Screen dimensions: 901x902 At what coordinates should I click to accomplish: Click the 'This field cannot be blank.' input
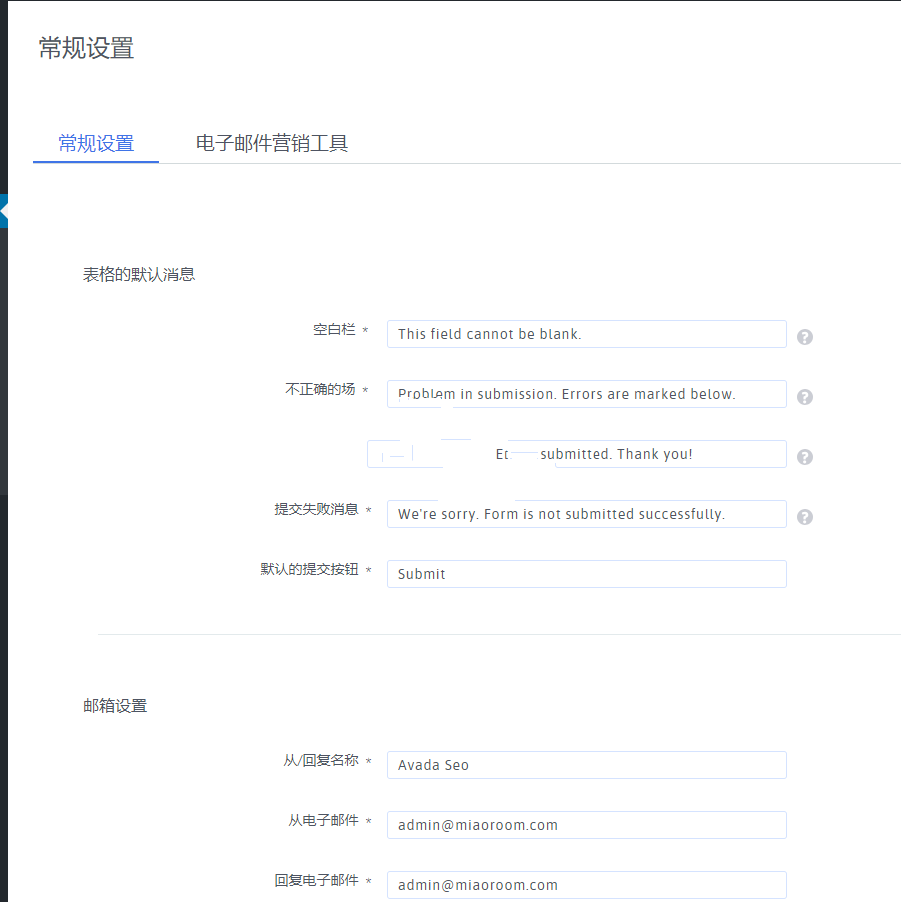coord(586,334)
